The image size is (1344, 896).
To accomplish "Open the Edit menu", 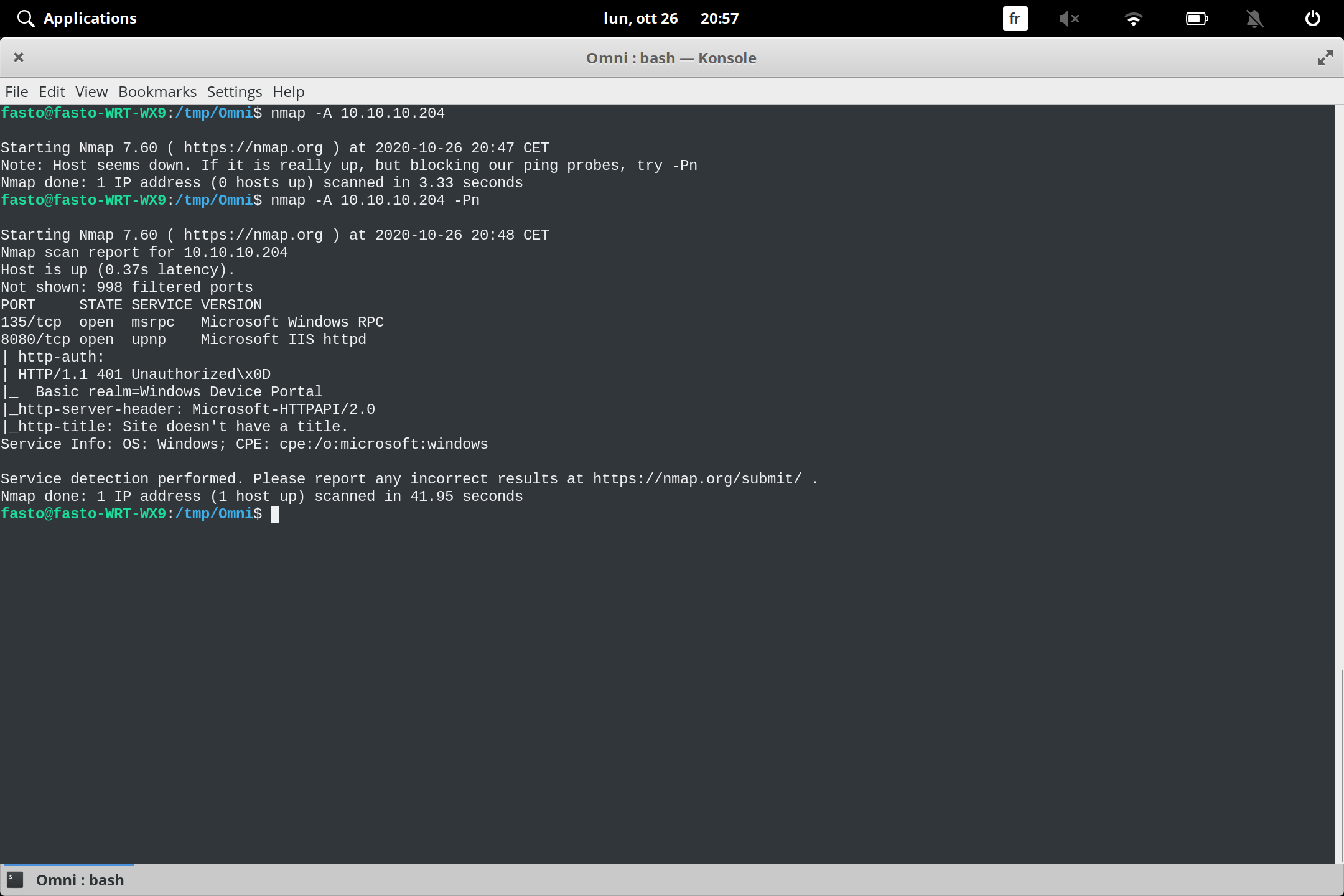I will 52,91.
